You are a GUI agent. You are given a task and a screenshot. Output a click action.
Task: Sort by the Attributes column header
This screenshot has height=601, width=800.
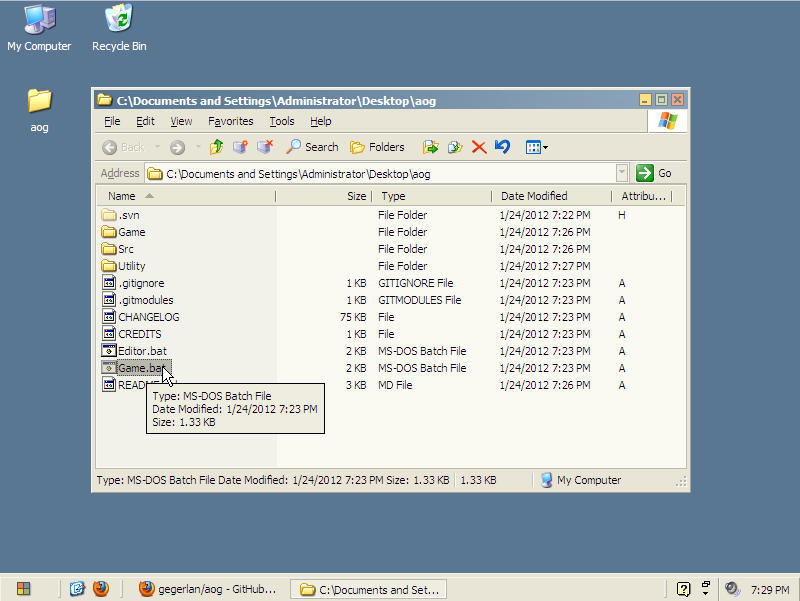pyautogui.click(x=642, y=196)
